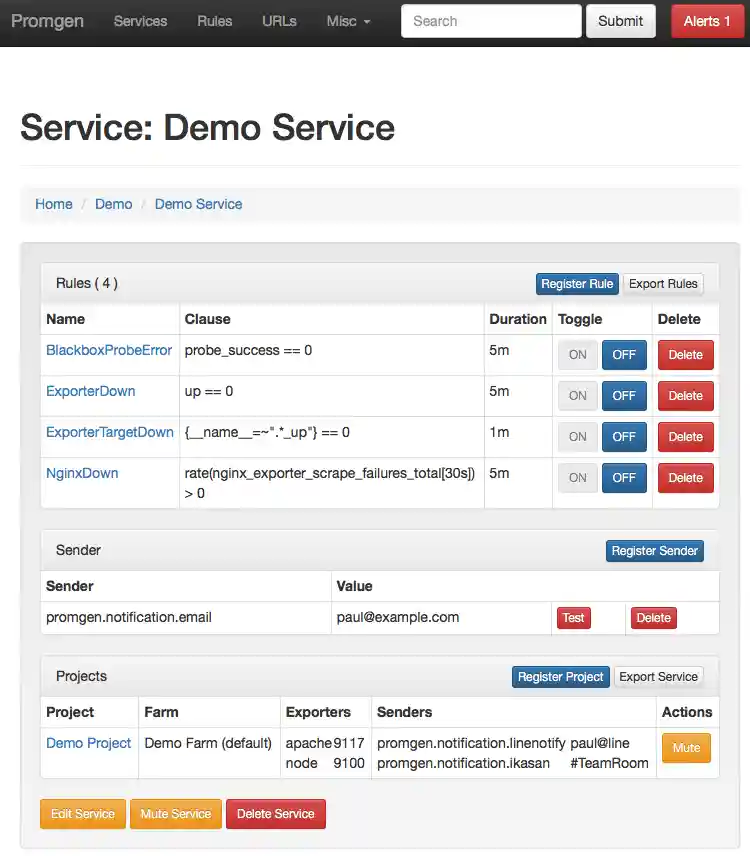Expand the Misc dropdown menu
This screenshot has height=856, width=750.
pyautogui.click(x=348, y=21)
